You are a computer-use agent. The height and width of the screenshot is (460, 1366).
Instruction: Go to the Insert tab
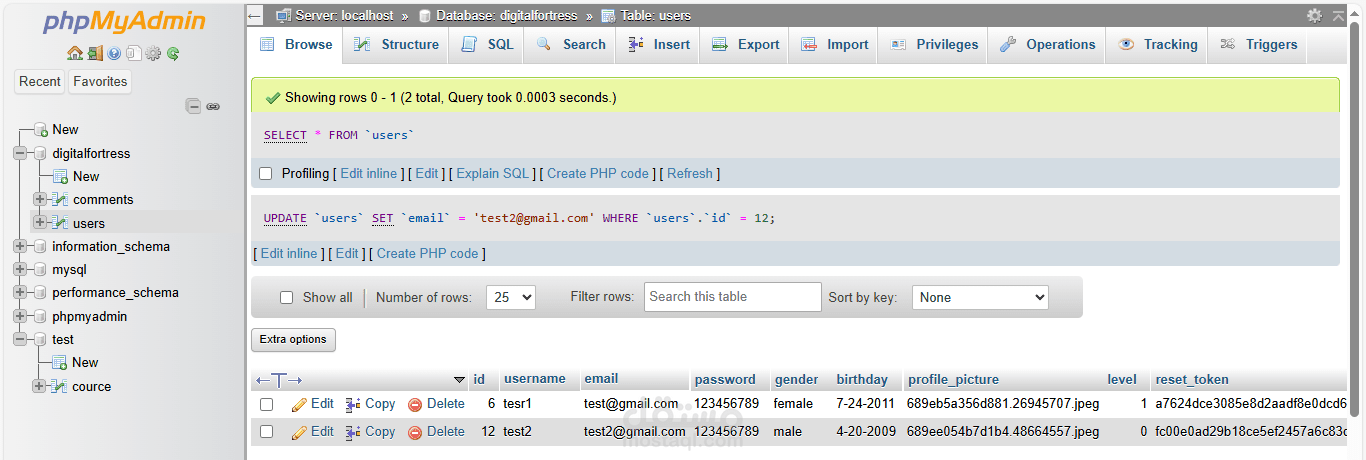(x=659, y=45)
